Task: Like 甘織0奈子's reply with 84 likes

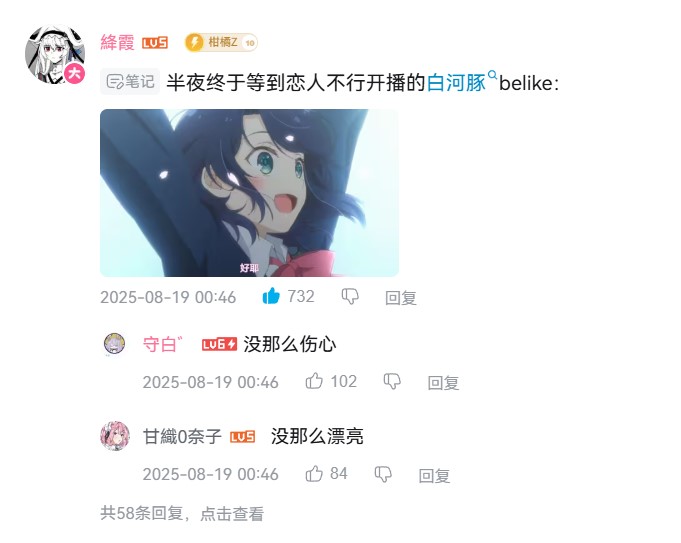Action: click(314, 473)
